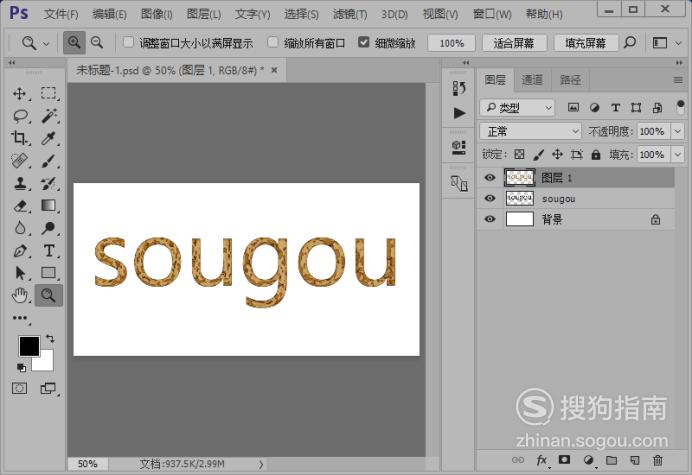Hide the sougou layer
This screenshot has height=475, width=692.
pyautogui.click(x=489, y=198)
